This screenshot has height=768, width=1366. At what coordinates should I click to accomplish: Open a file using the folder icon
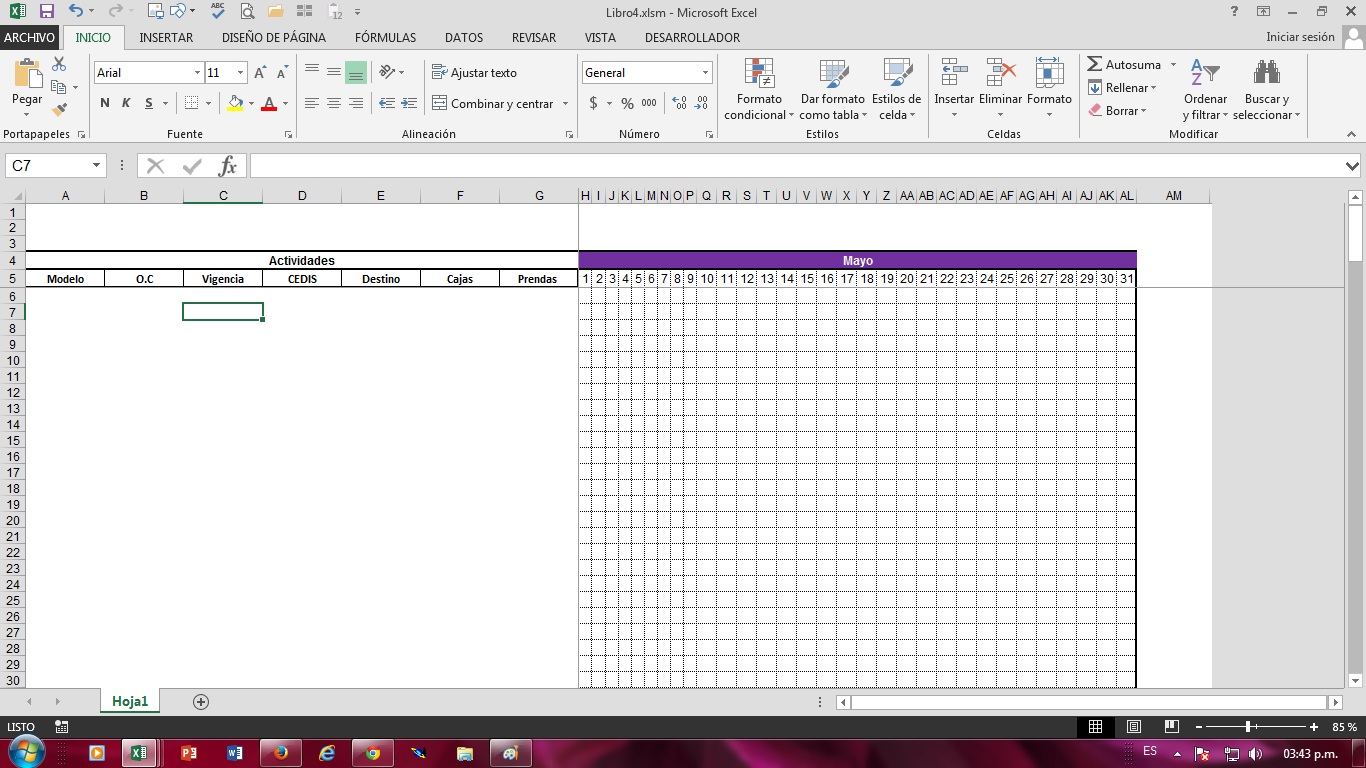click(275, 12)
